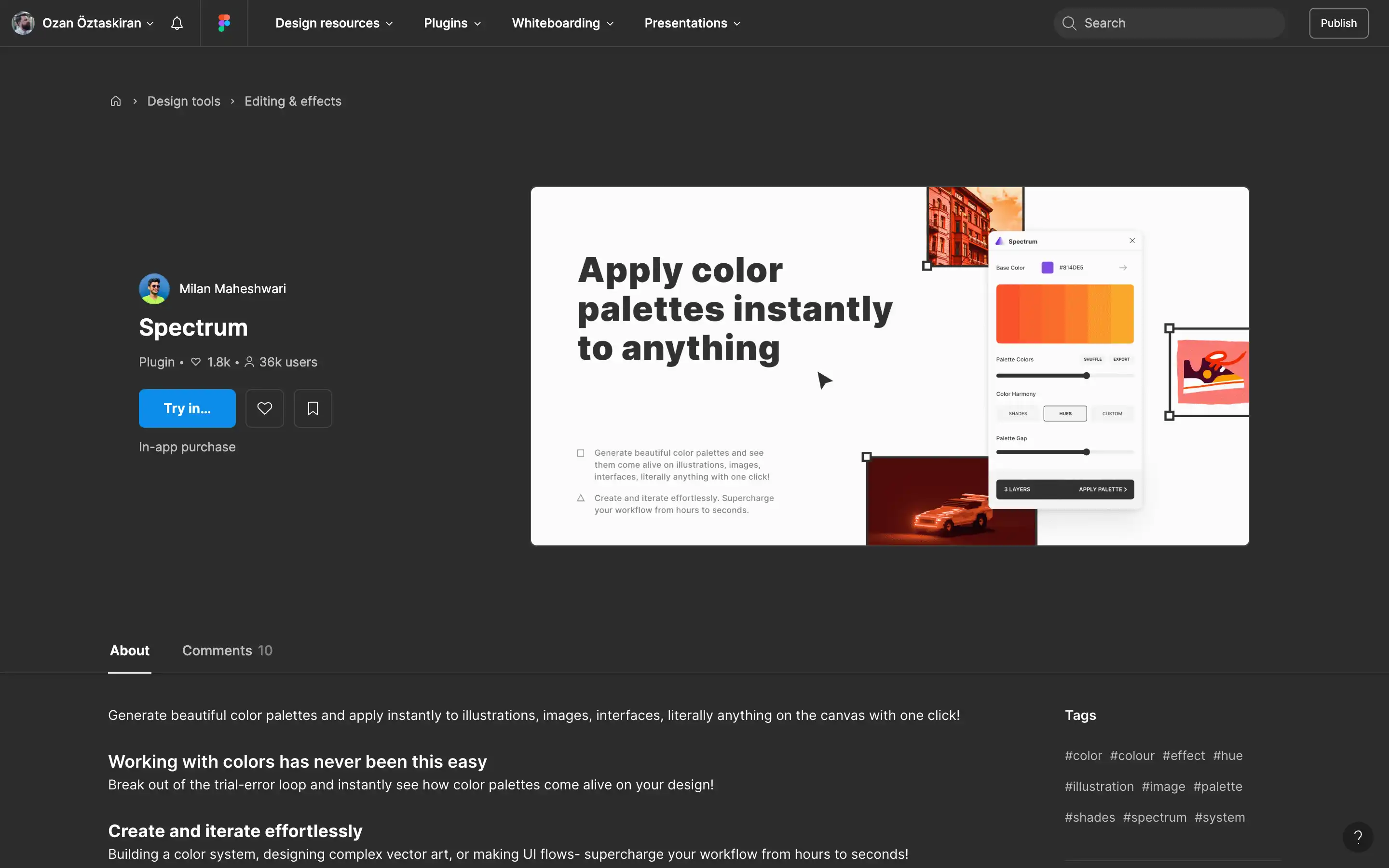Open the Design resources dropdown
This screenshot has height=868, width=1389.
(x=334, y=23)
